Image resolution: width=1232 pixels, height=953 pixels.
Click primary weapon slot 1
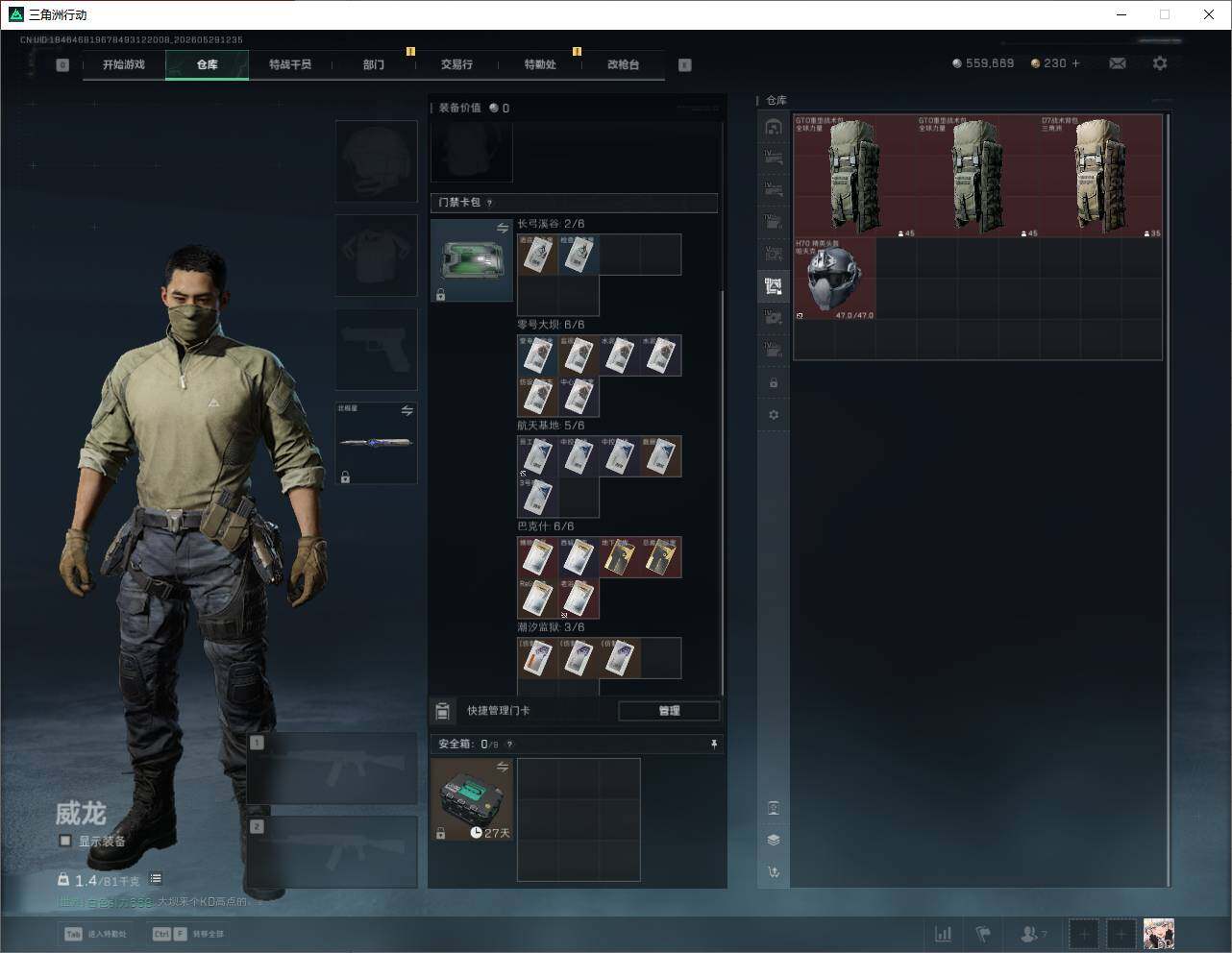(333, 769)
